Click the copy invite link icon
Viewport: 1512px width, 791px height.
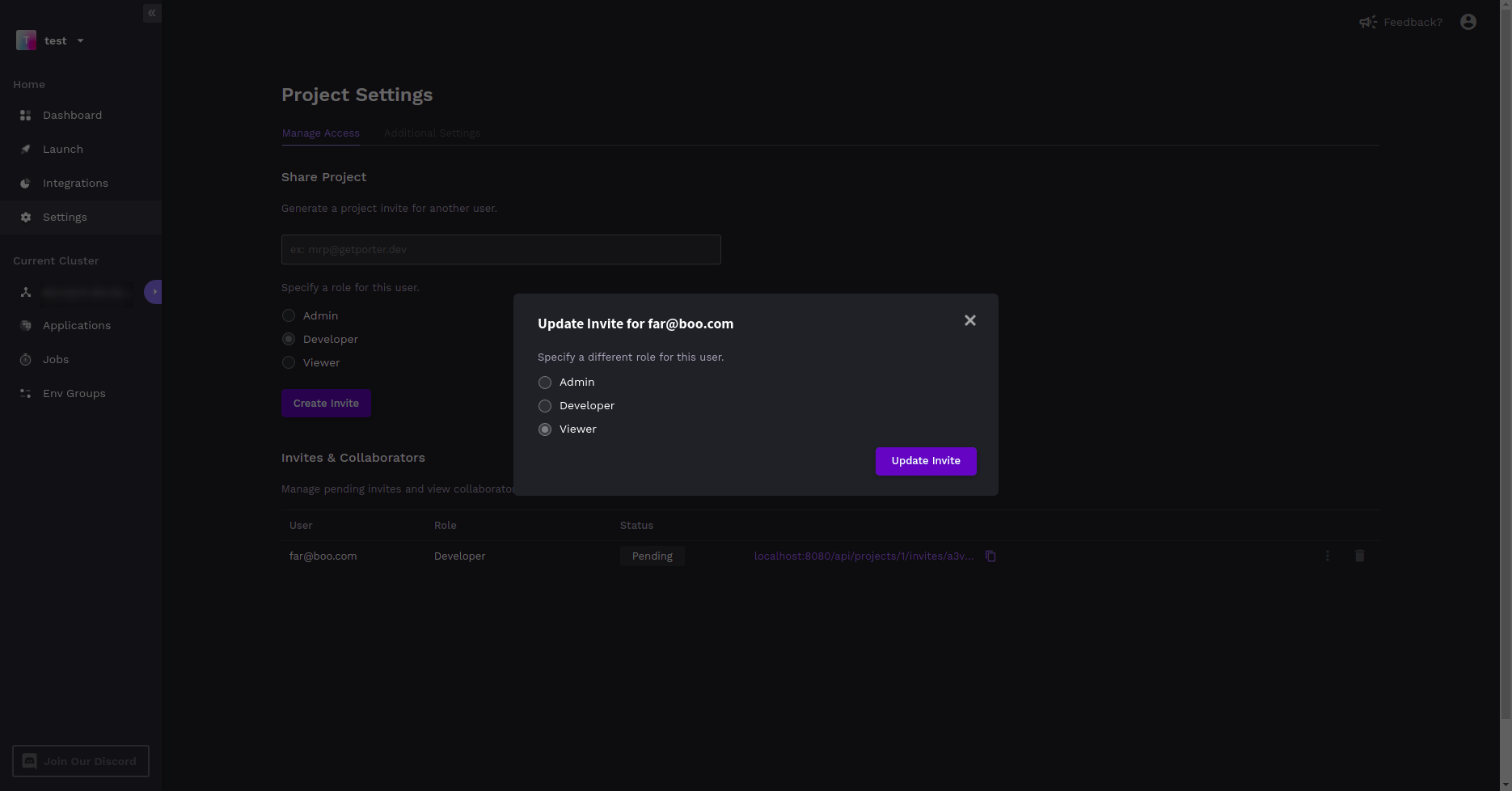coord(990,556)
